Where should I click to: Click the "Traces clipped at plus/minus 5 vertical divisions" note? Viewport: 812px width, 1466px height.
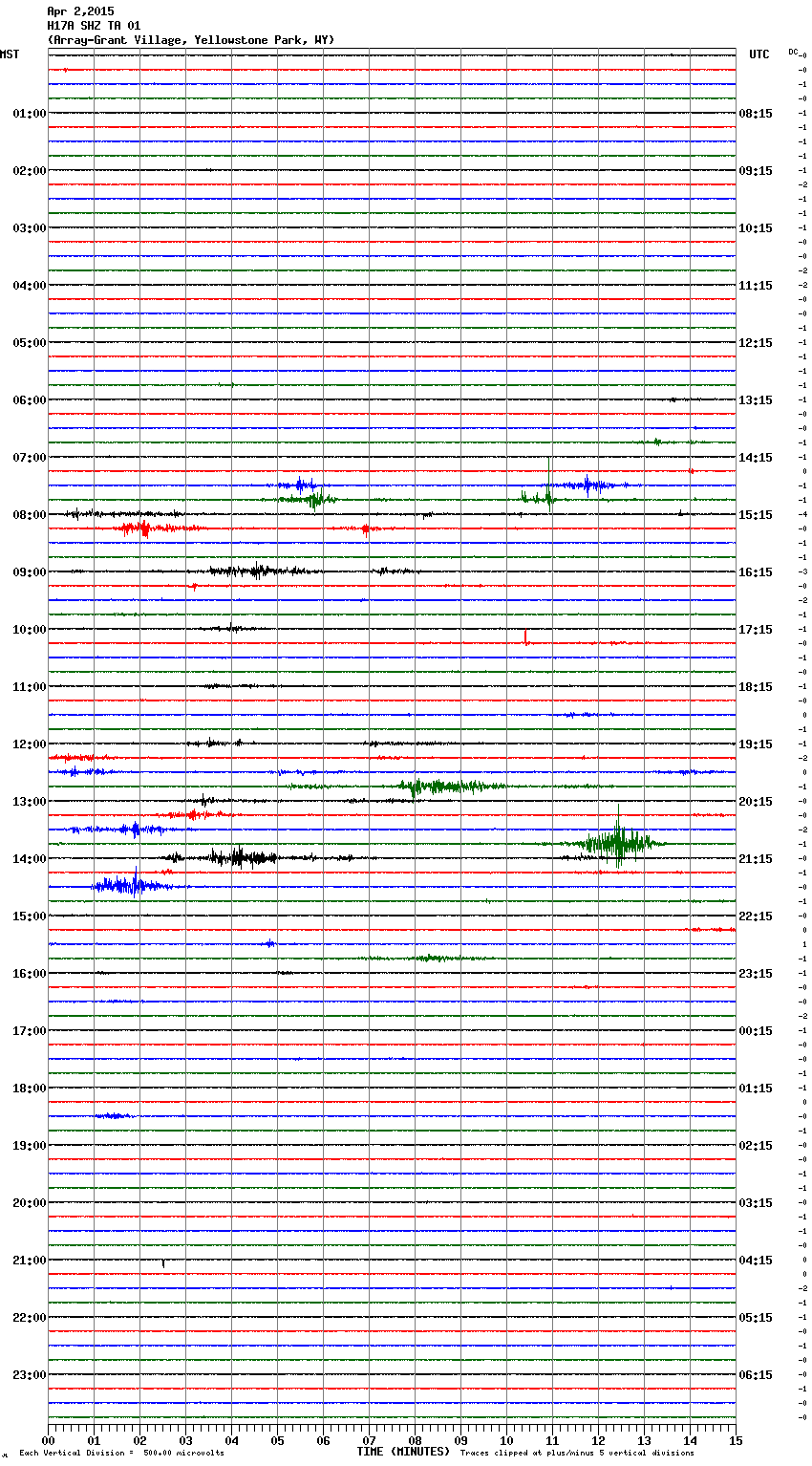pyautogui.click(x=577, y=1454)
